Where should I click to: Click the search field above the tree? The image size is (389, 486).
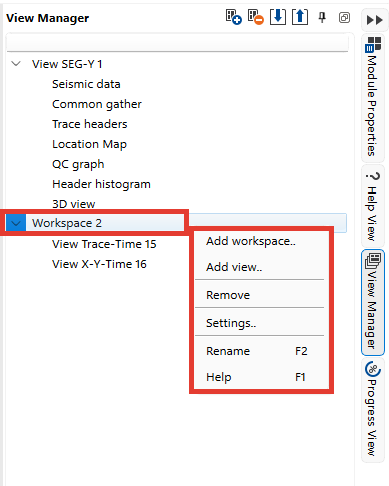click(177, 43)
